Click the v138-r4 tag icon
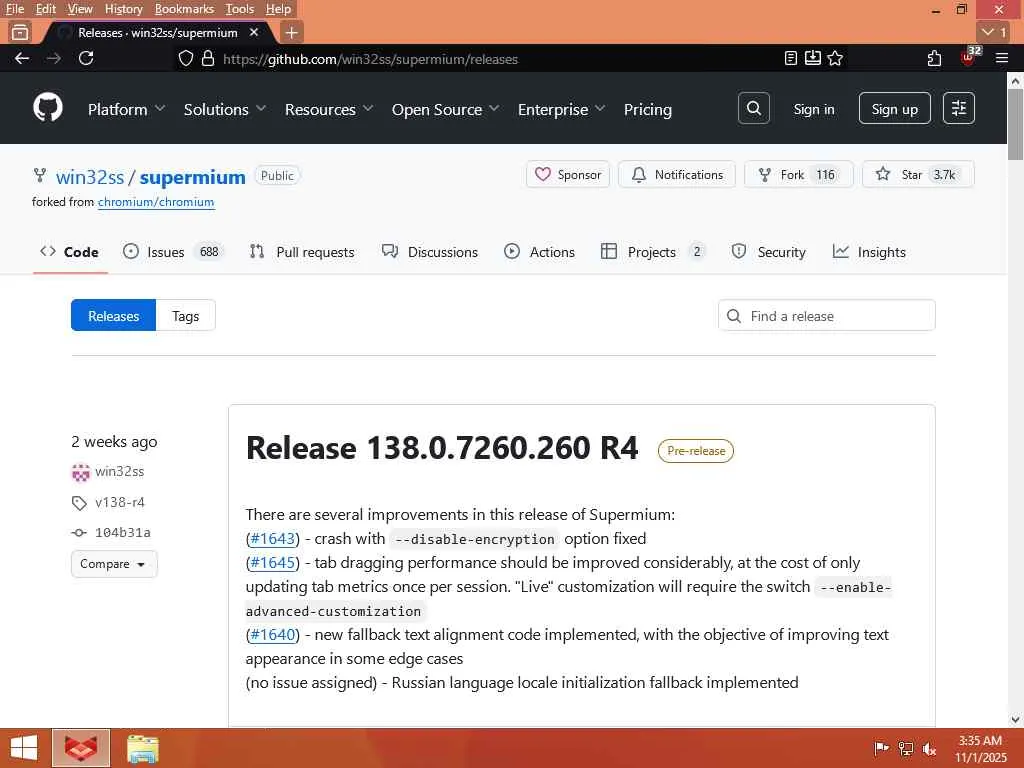 (x=79, y=503)
